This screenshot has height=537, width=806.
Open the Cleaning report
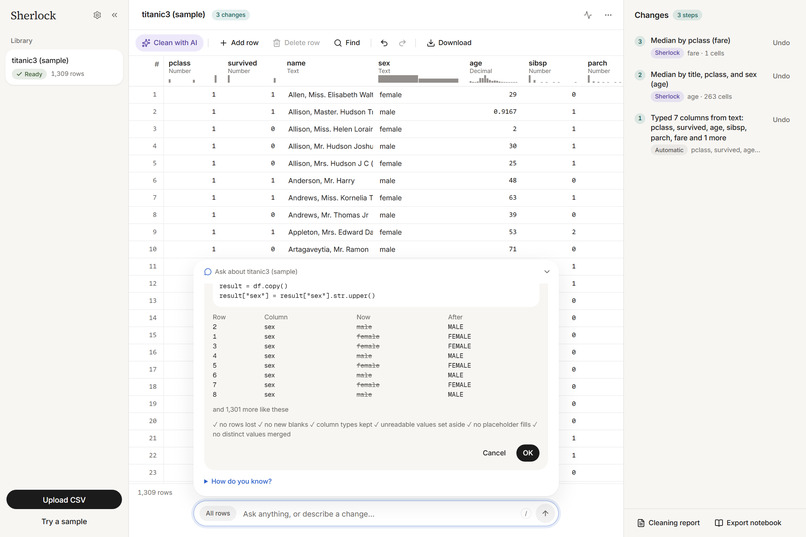click(668, 523)
